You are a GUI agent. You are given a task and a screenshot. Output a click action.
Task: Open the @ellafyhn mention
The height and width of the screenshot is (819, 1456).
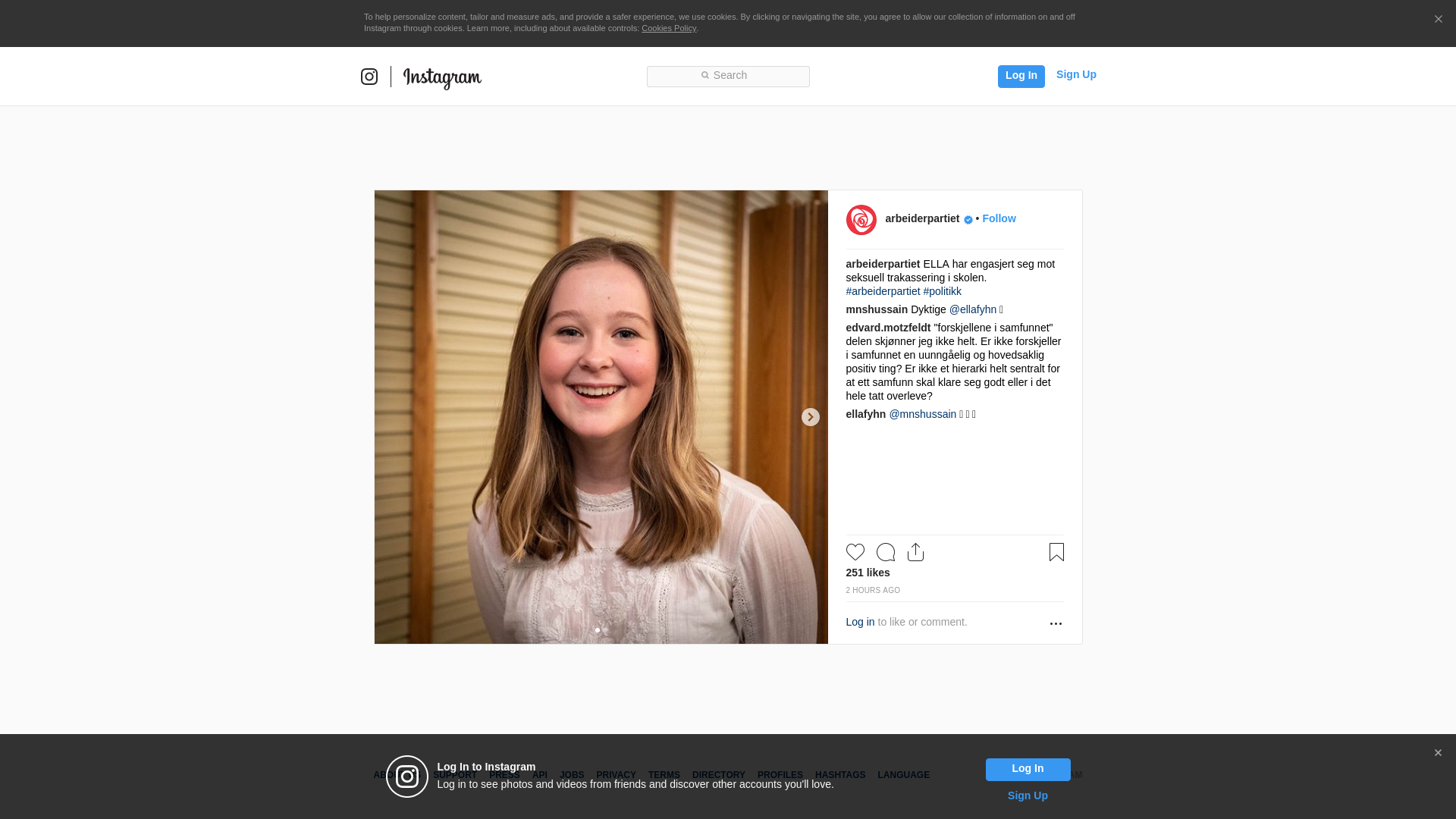pos(973,309)
